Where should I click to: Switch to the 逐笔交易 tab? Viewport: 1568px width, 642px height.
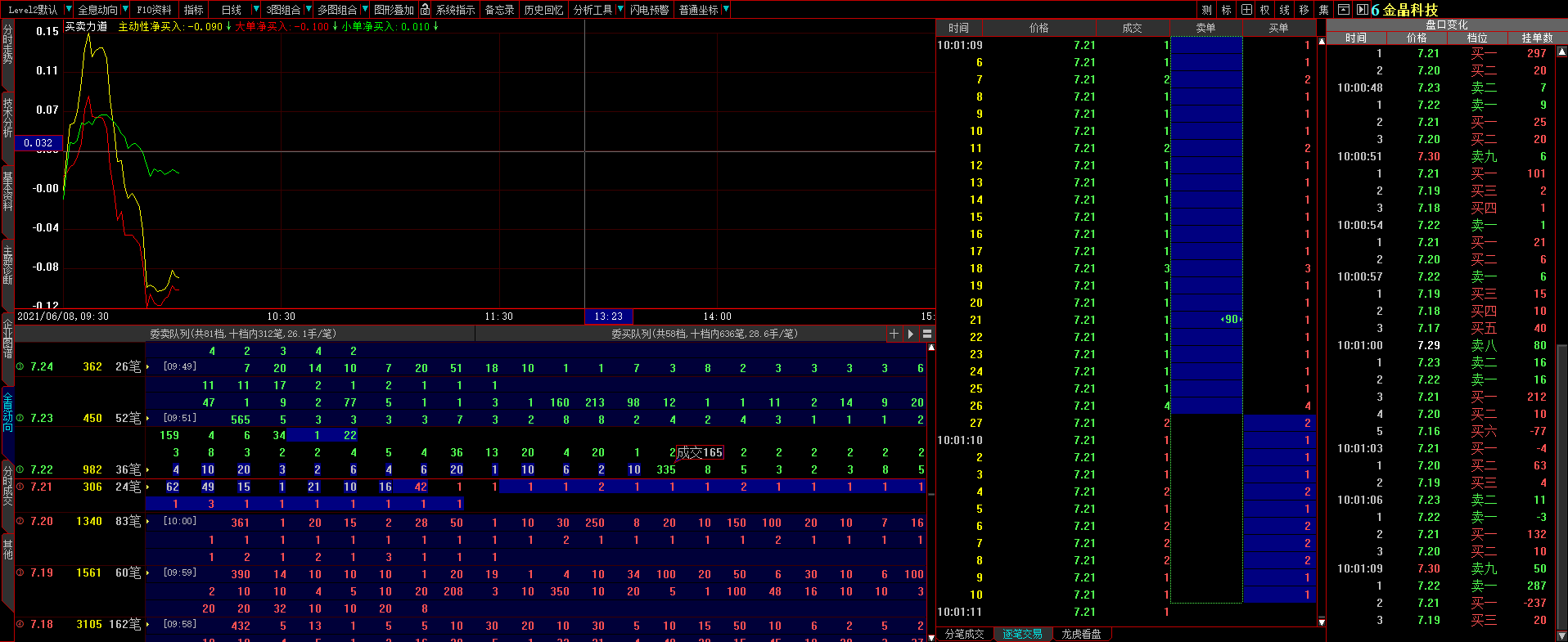coord(1023,634)
